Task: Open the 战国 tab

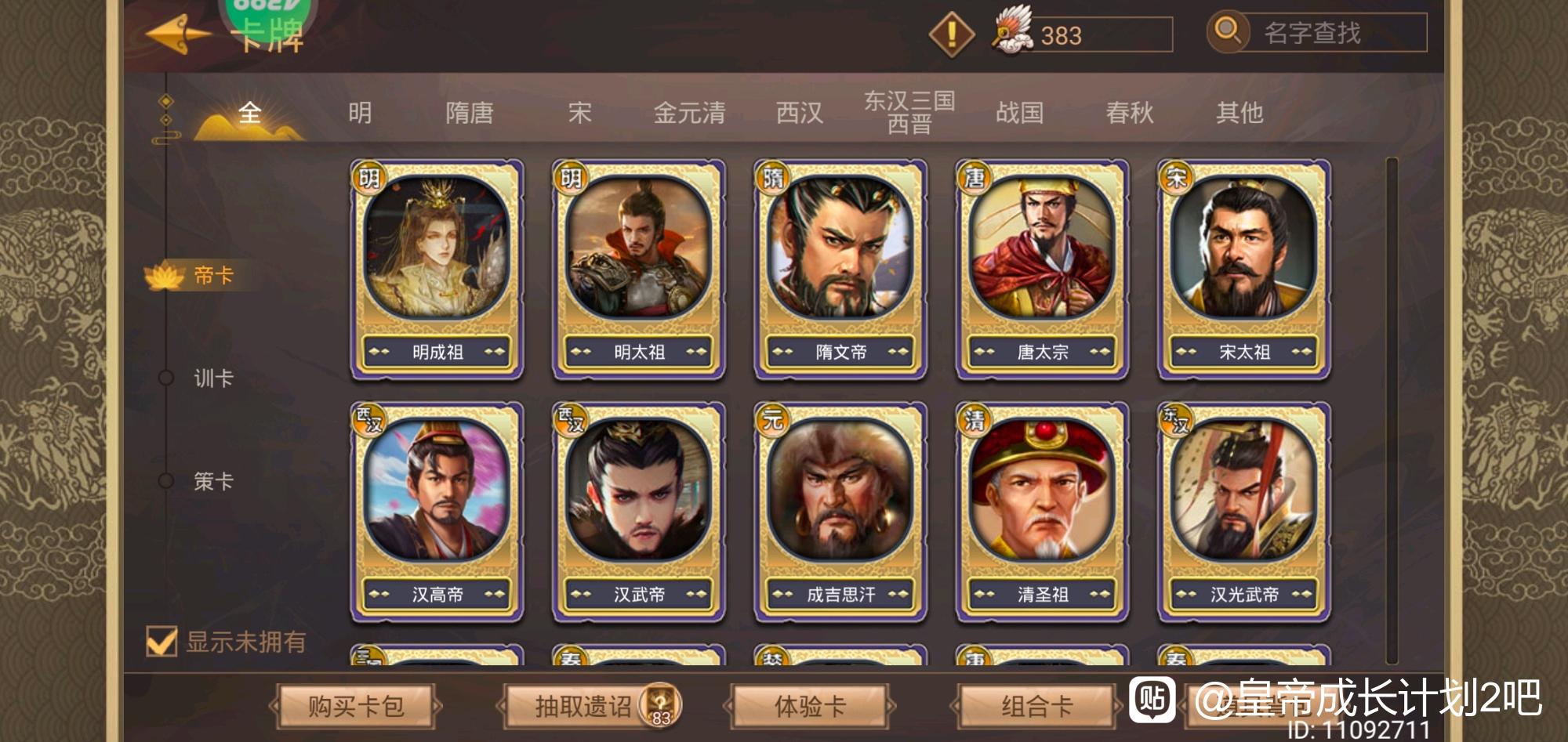Action: pos(1019,113)
